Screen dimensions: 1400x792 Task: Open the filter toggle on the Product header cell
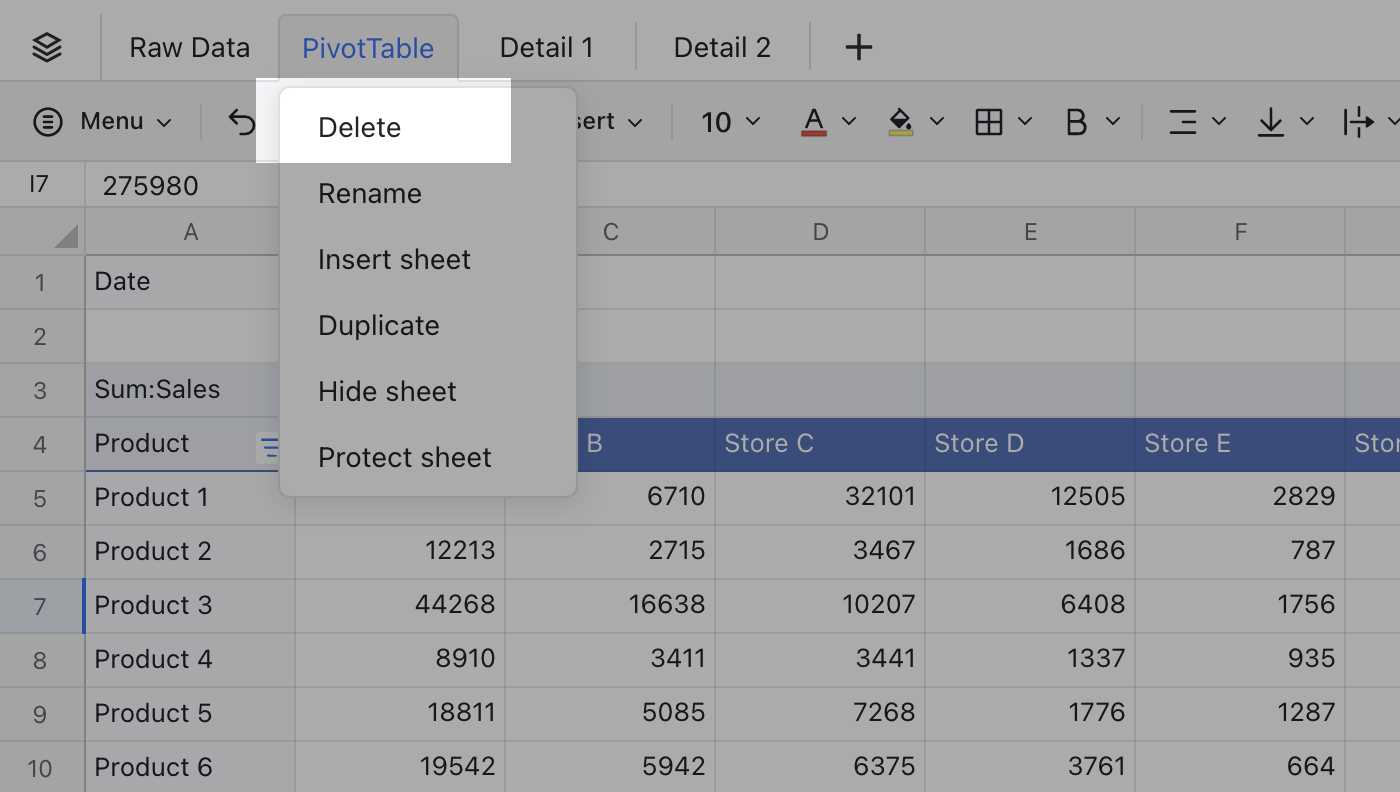coord(270,448)
